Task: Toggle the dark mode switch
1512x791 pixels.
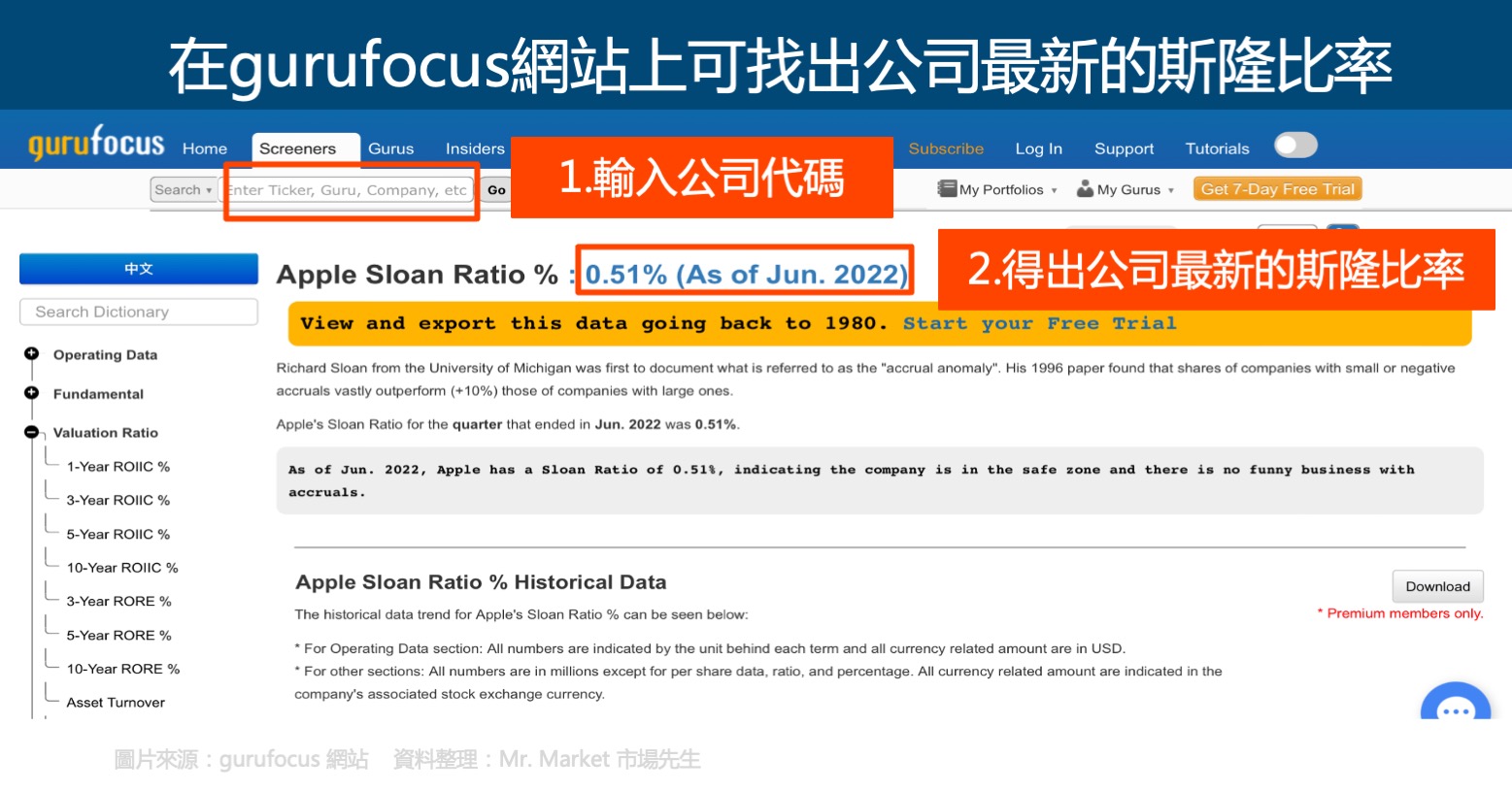Action: [x=1295, y=146]
